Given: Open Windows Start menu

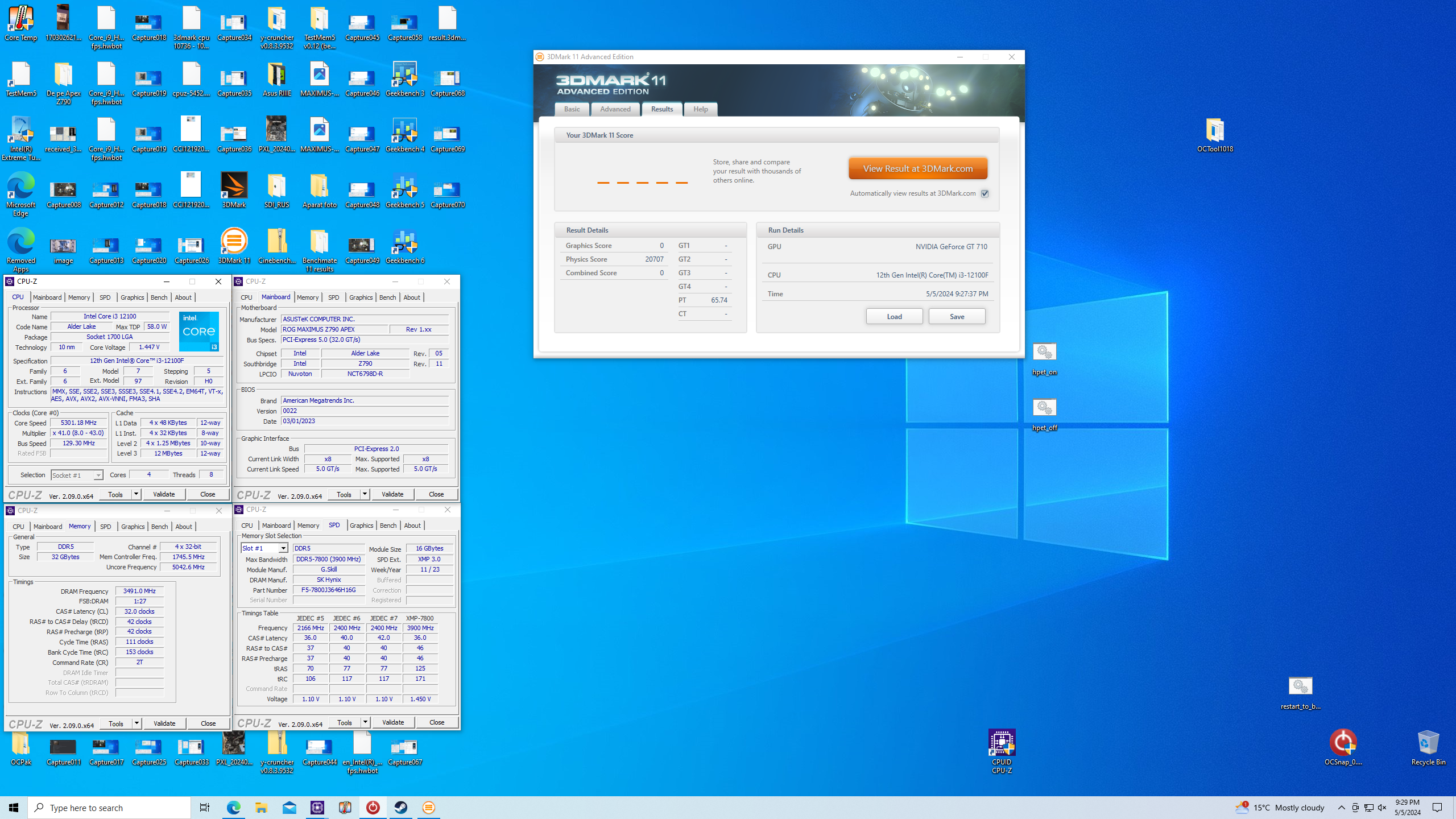Looking at the screenshot, I should pos(14,808).
